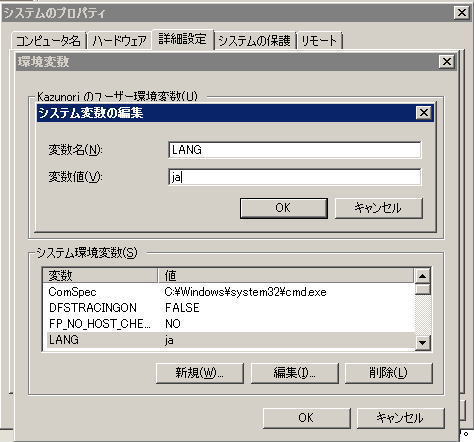Viewport: 474px width, 442px height.
Task: Cancel the システム変数の編集 dialog
Action: point(378,208)
